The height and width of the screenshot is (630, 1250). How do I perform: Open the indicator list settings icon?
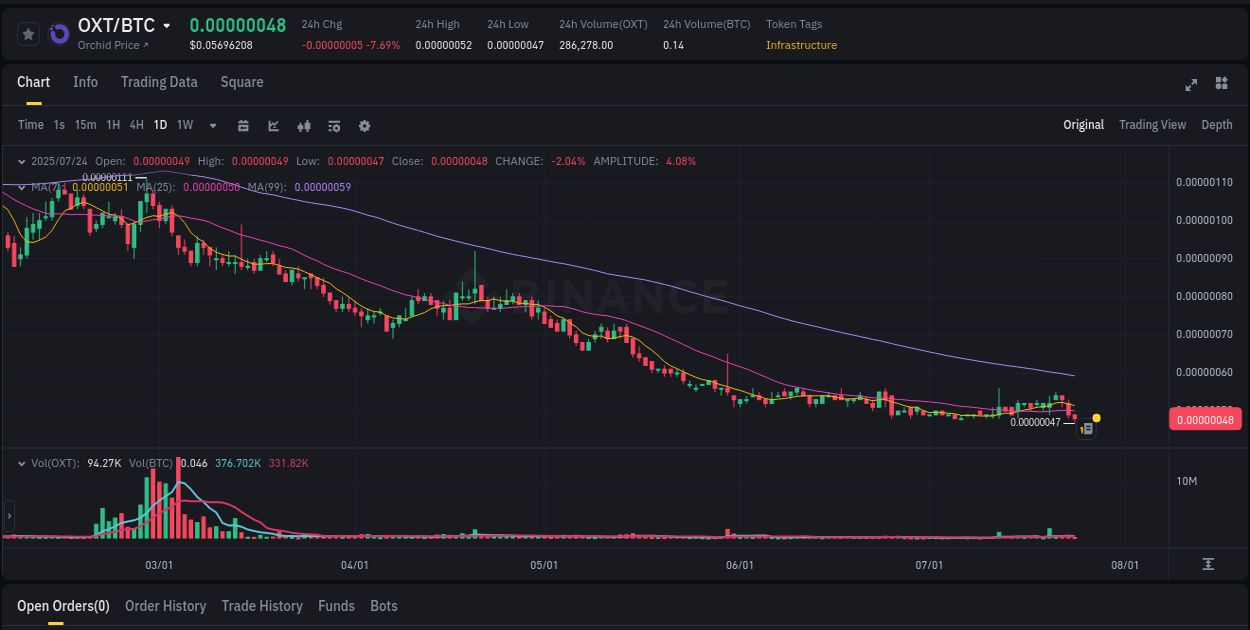334,126
